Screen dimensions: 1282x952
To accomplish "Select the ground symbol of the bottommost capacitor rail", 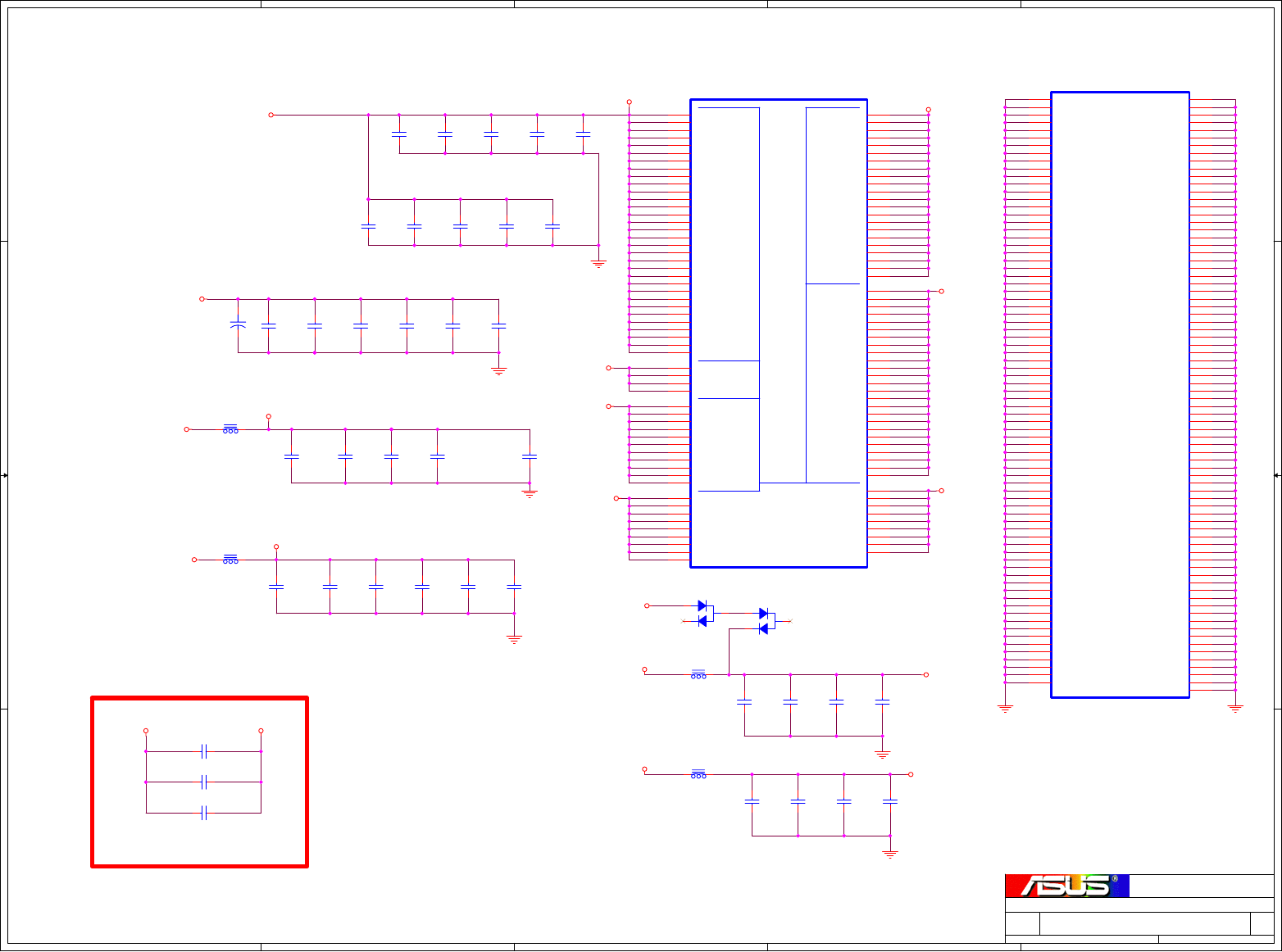I will pyautogui.click(x=890, y=854).
